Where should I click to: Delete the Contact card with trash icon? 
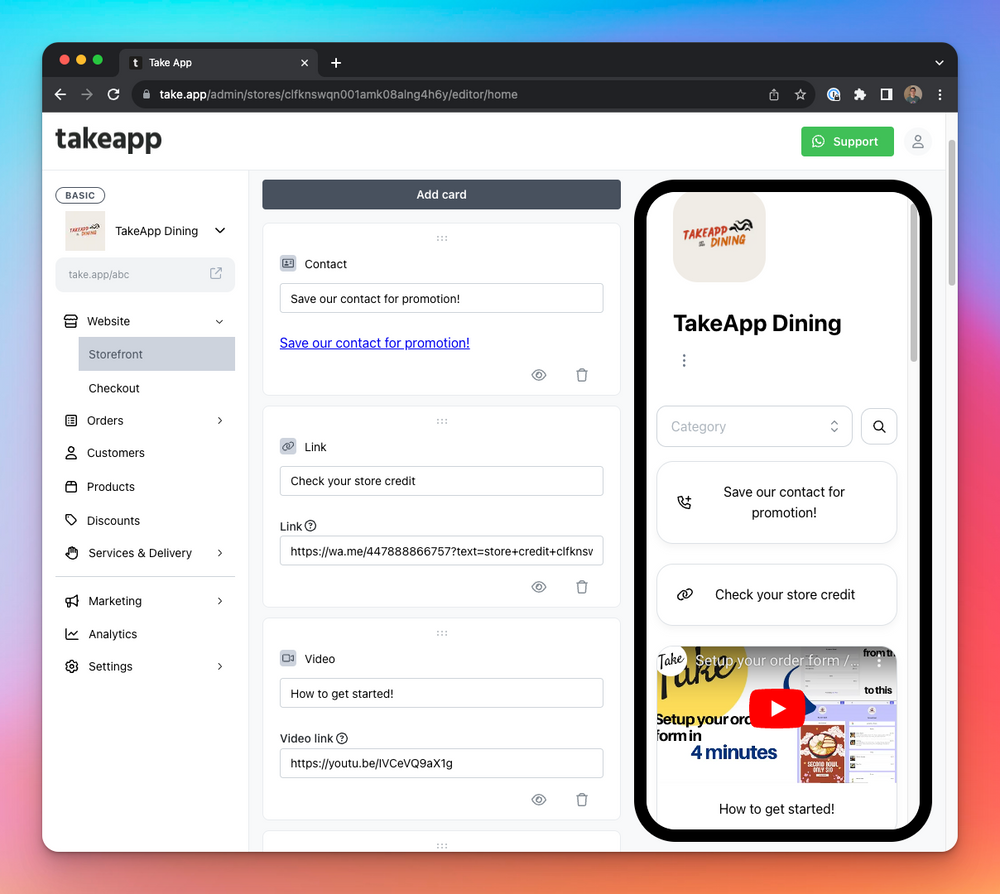582,375
